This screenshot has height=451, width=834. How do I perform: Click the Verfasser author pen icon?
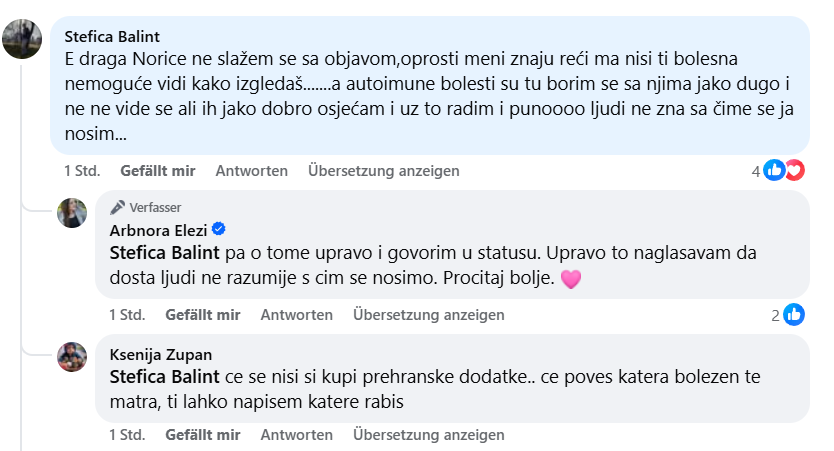pyautogui.click(x=117, y=208)
